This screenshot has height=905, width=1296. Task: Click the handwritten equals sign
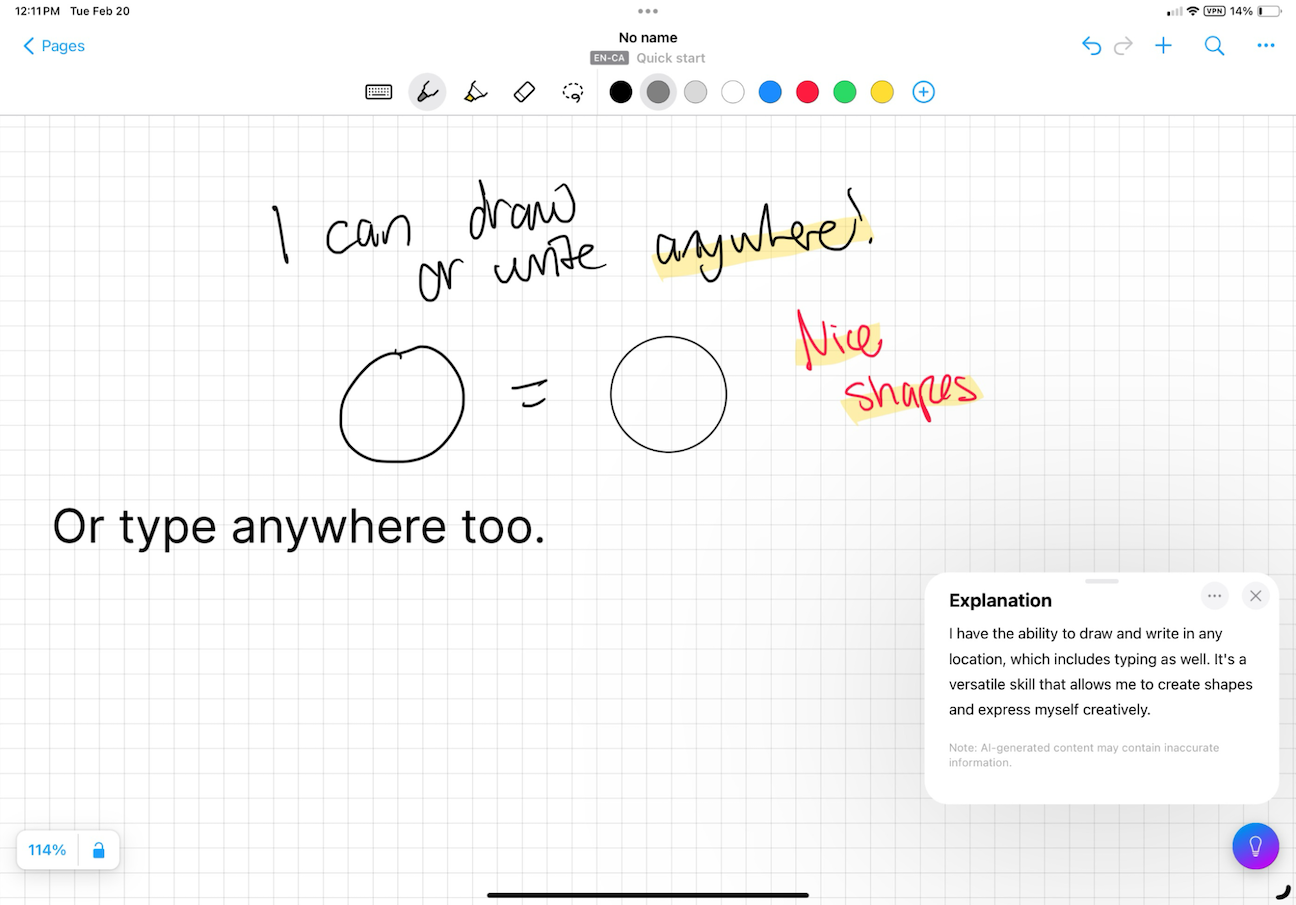pyautogui.click(x=530, y=395)
